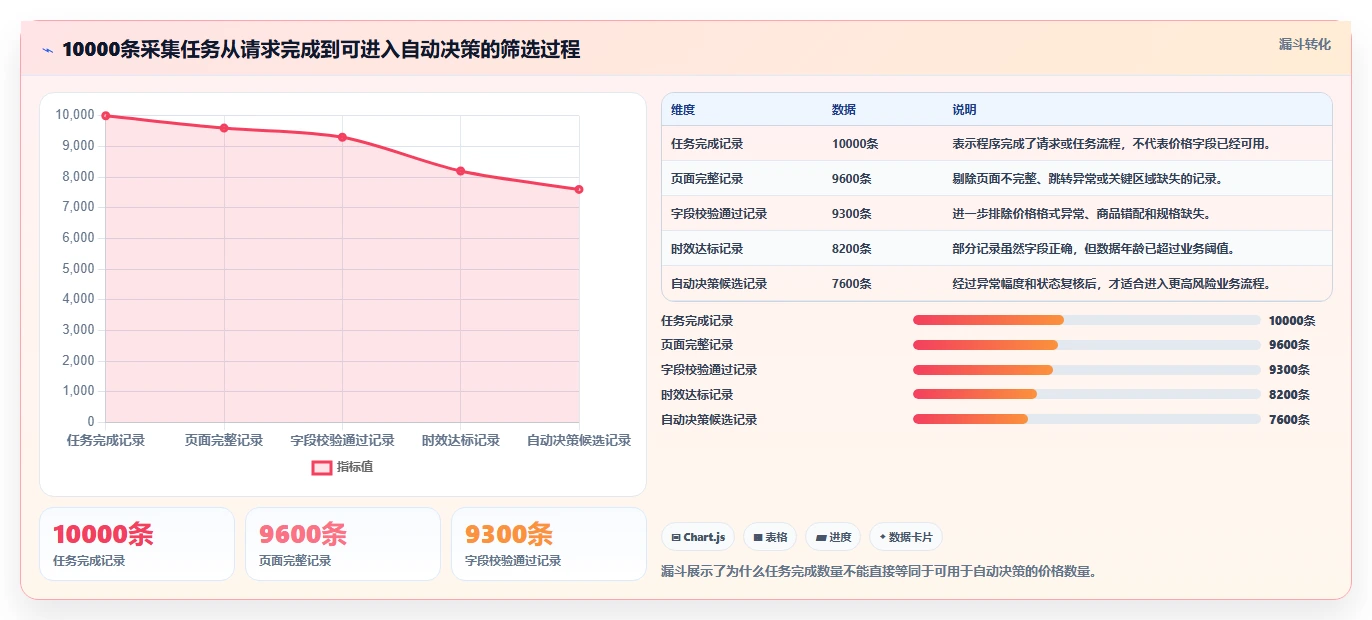Click the 10000条 任务完成记录 data card

point(137,544)
